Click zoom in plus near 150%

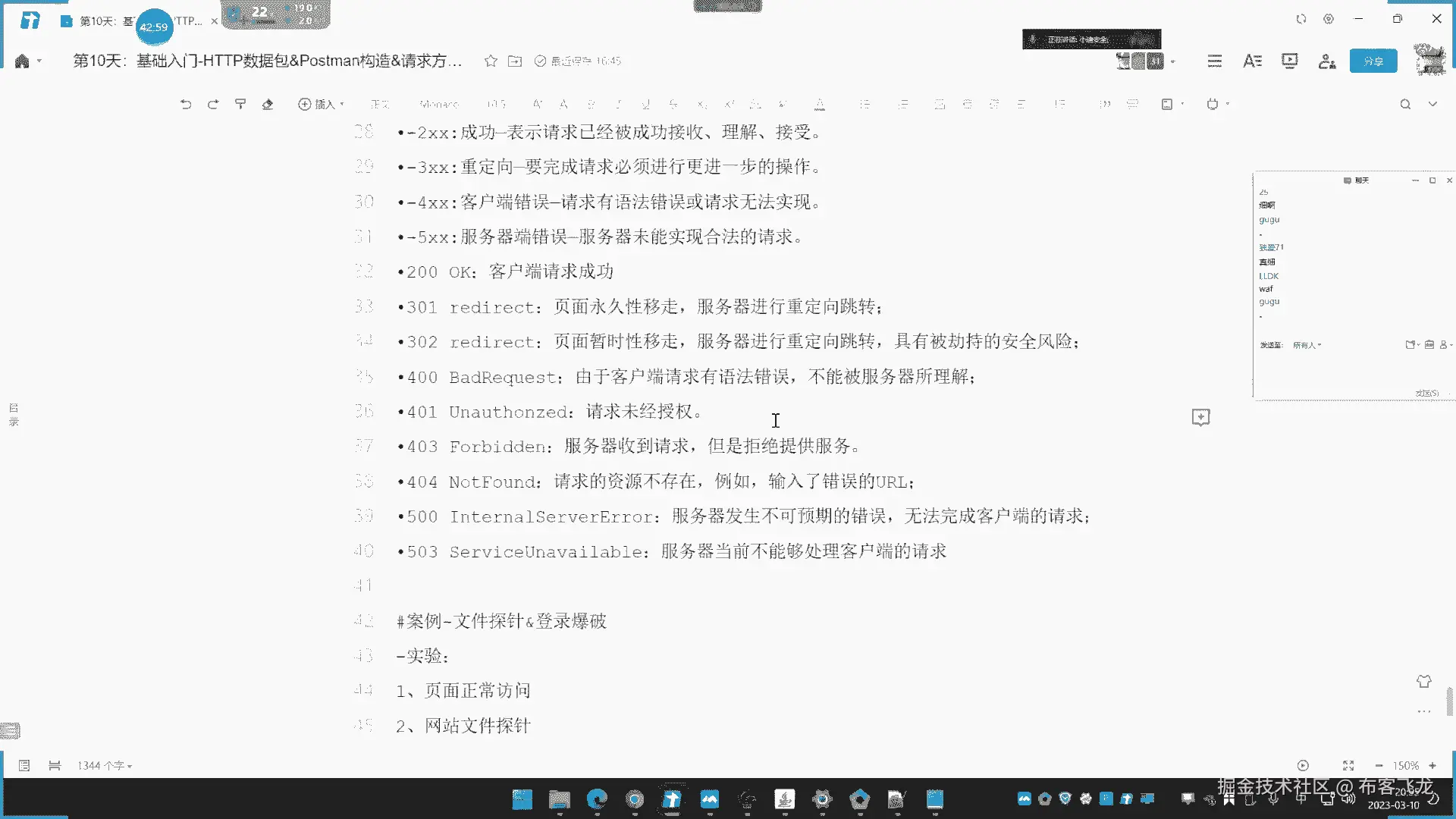(x=1432, y=766)
